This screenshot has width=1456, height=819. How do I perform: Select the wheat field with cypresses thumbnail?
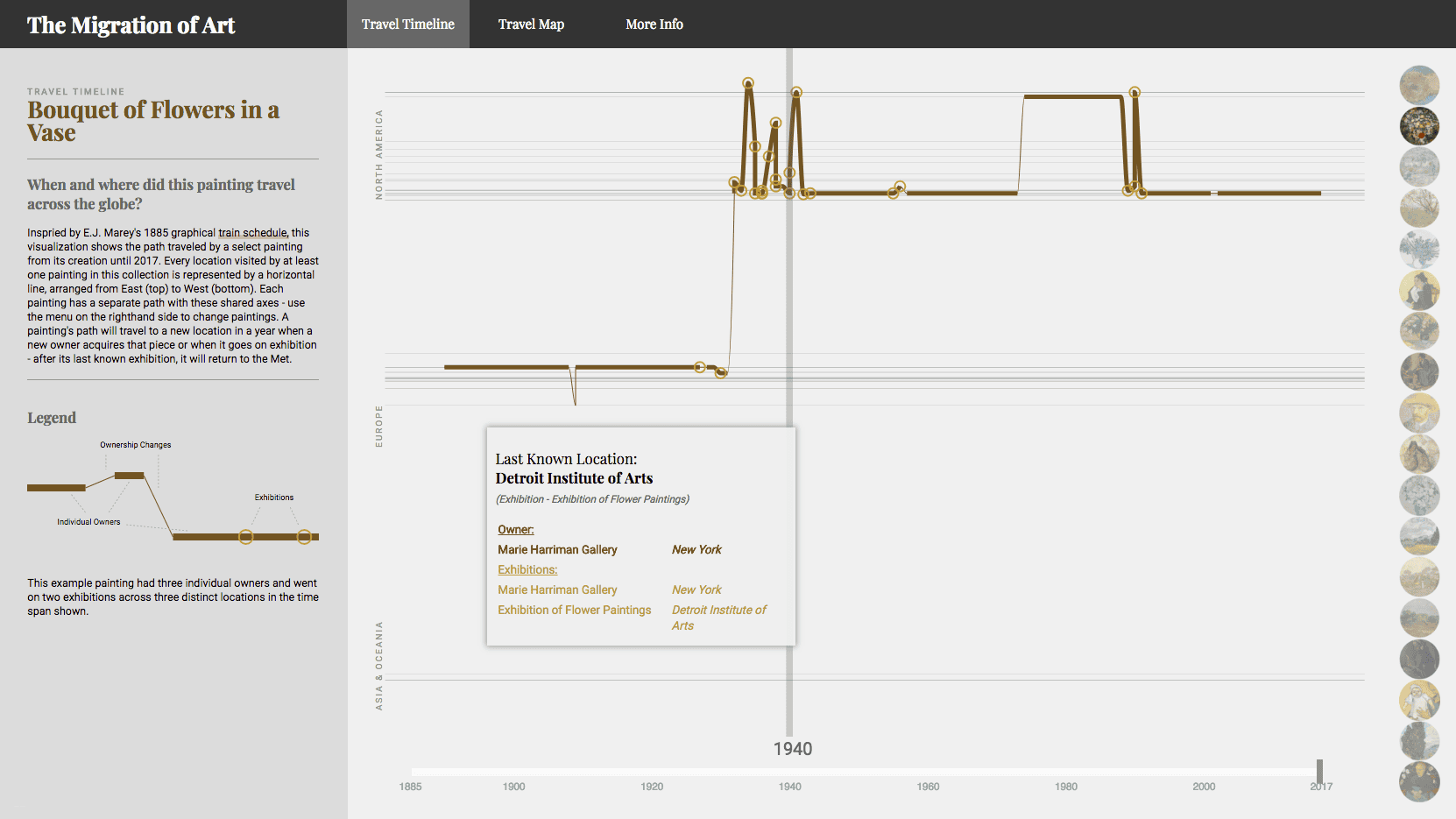tap(1418, 536)
